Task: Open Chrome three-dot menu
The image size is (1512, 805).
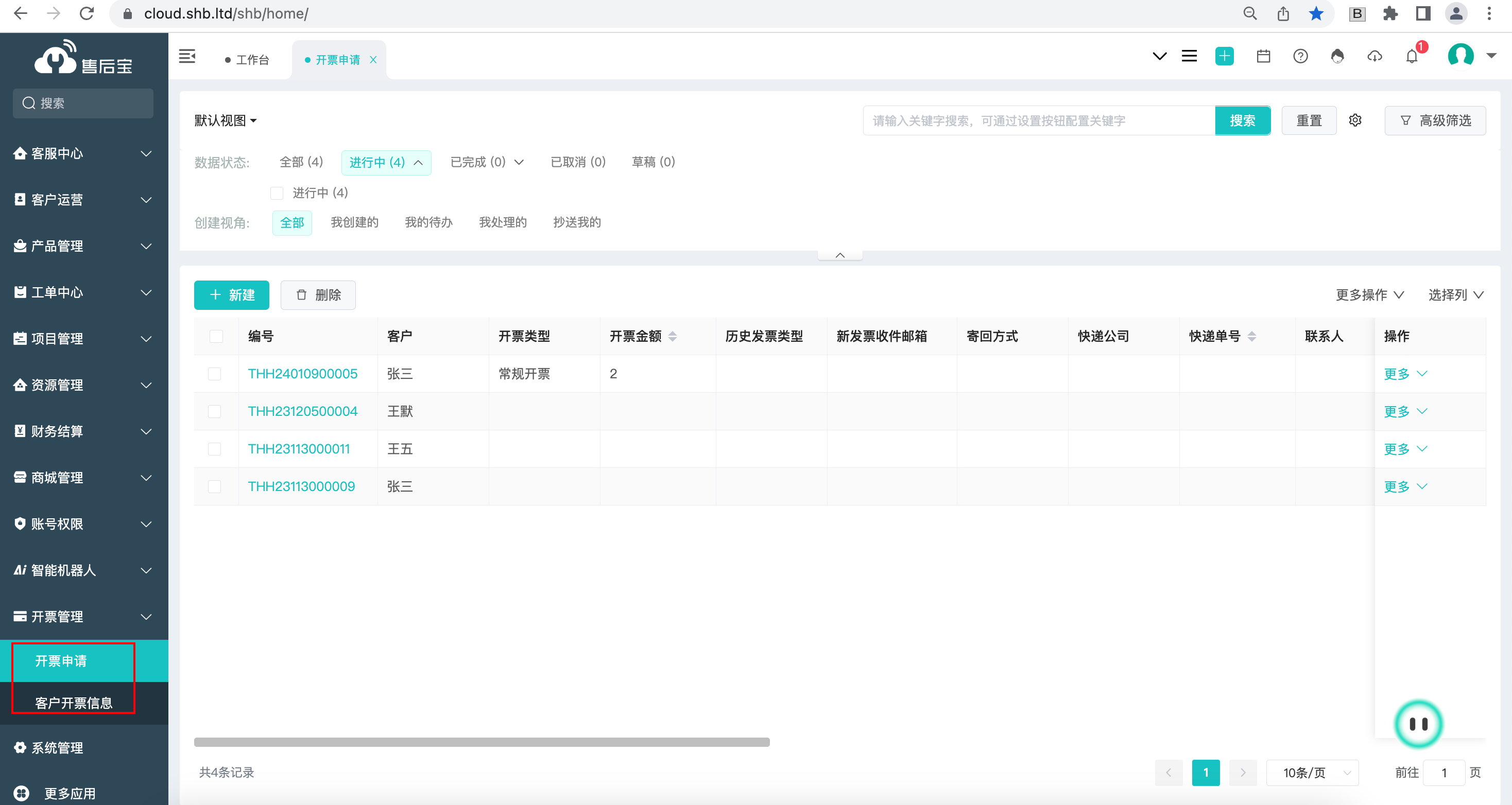Action: [x=1488, y=13]
